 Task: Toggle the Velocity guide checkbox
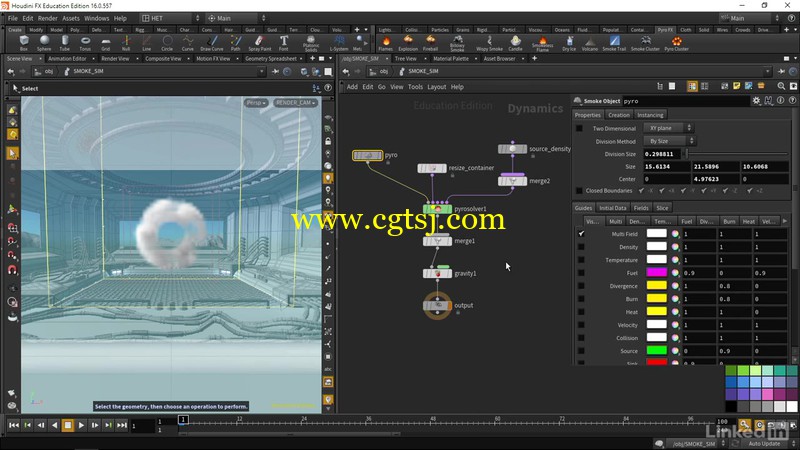click(581, 325)
